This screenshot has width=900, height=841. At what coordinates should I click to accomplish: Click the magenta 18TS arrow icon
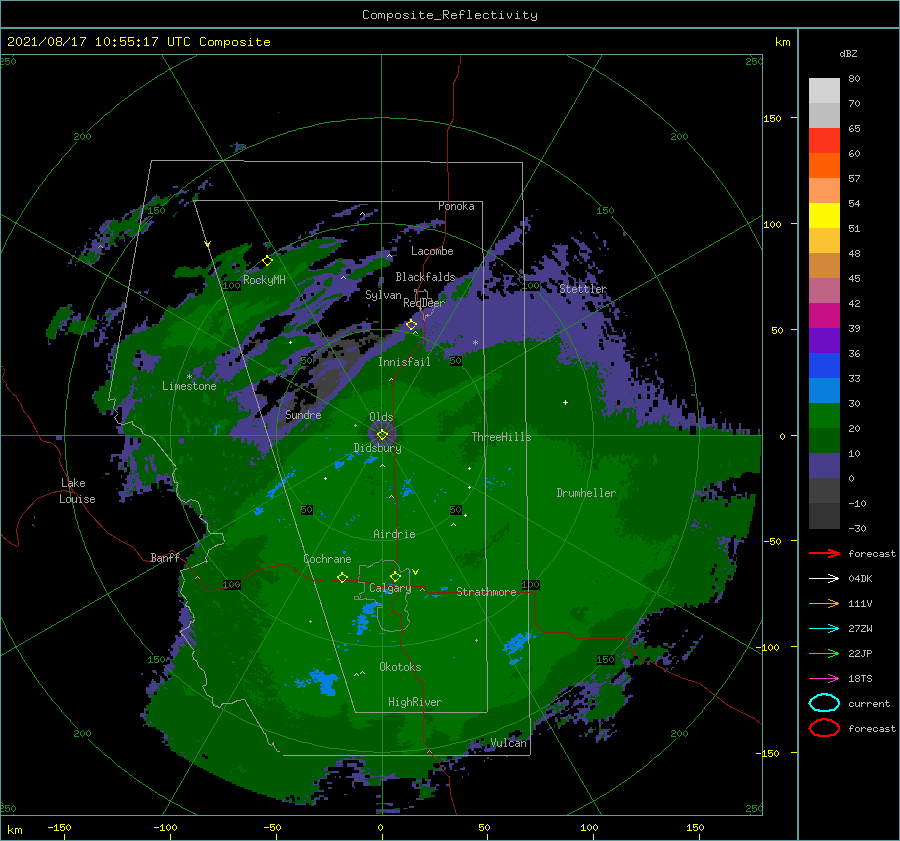click(824, 678)
